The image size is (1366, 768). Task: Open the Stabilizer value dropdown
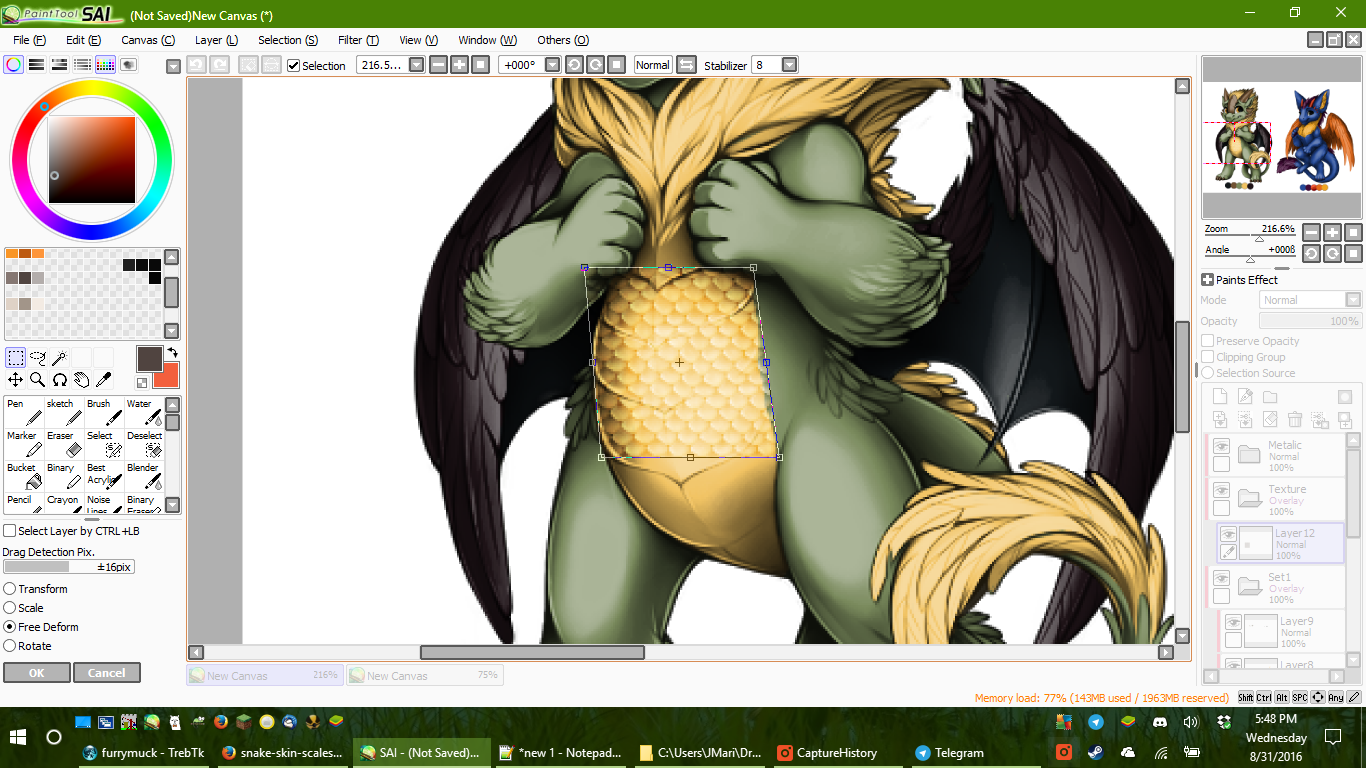click(789, 65)
